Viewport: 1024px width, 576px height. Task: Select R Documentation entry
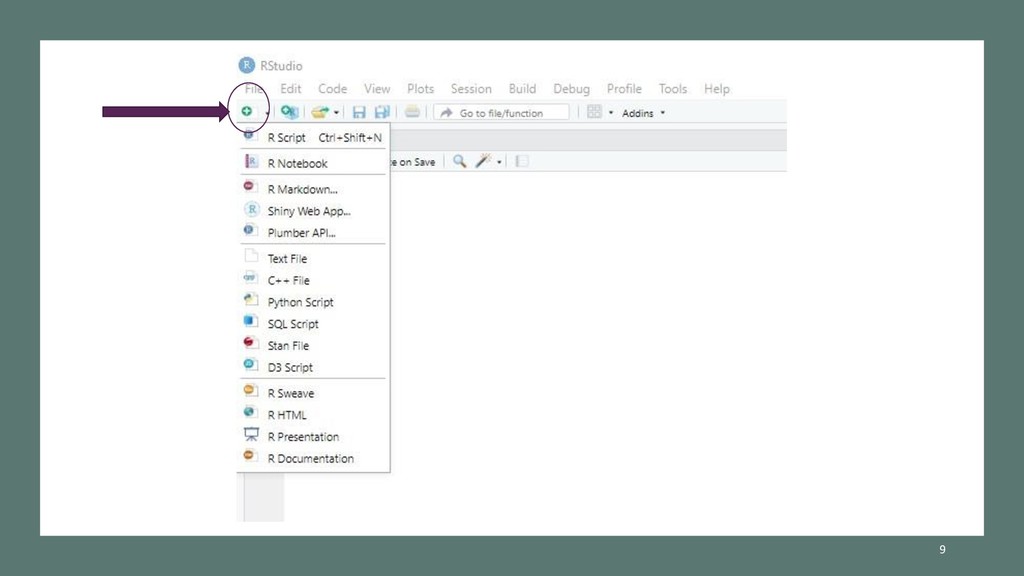pos(314,458)
